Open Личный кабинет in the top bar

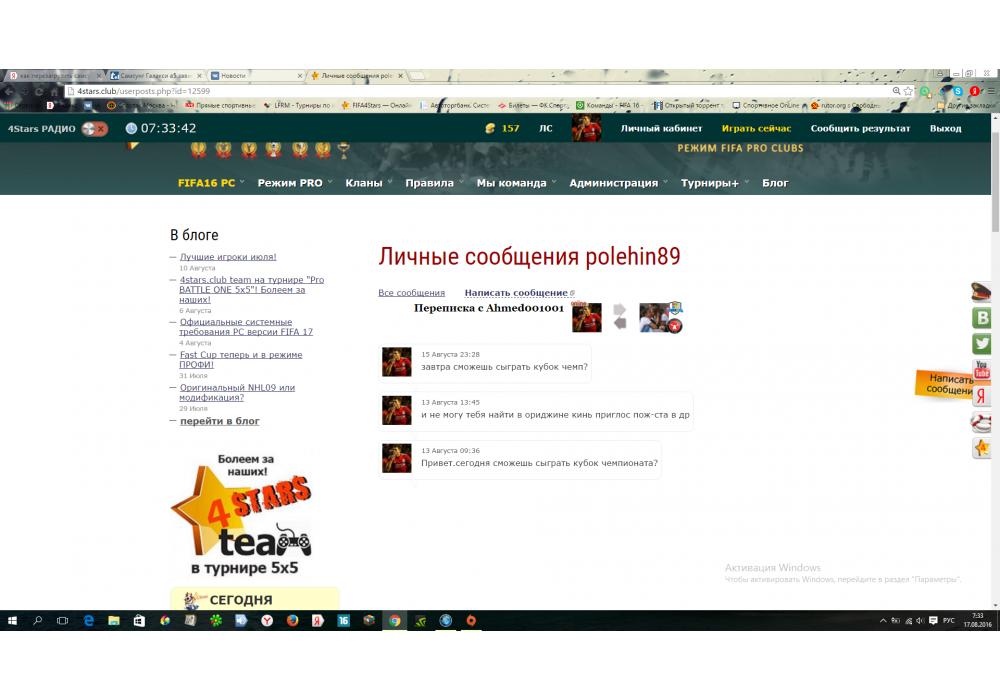[x=661, y=129]
